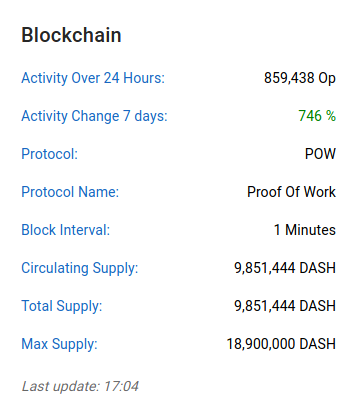
Task: Select the POW protocol value
Action: click(x=320, y=154)
